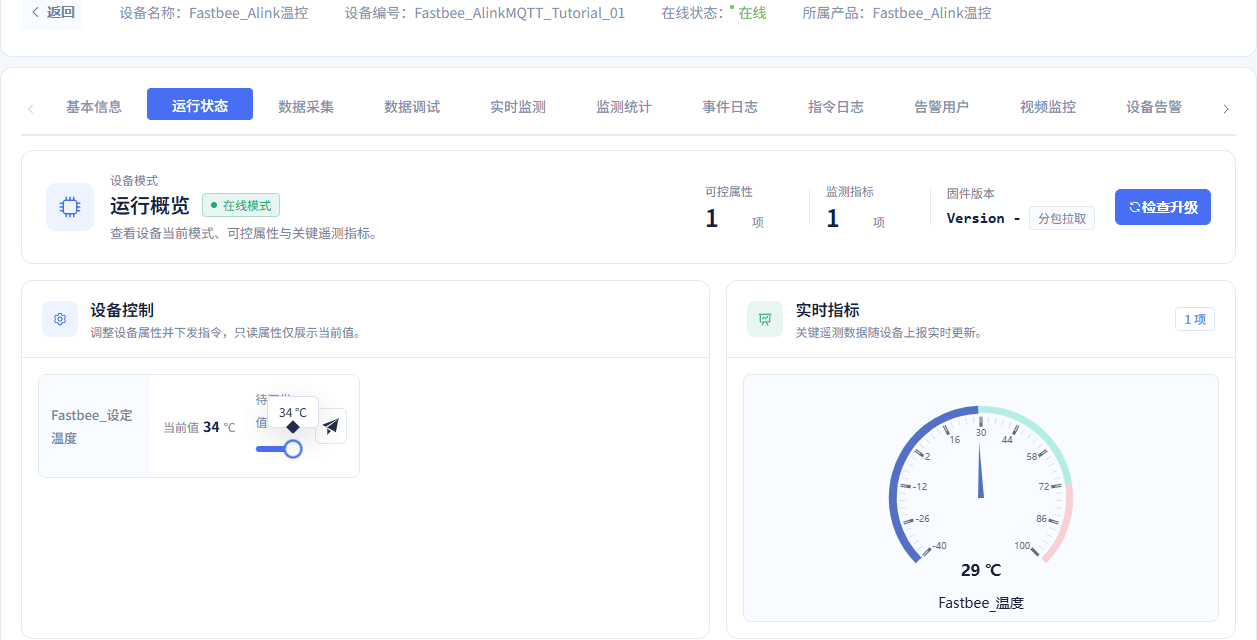Switch to the 数据采集 tab

coord(306,106)
